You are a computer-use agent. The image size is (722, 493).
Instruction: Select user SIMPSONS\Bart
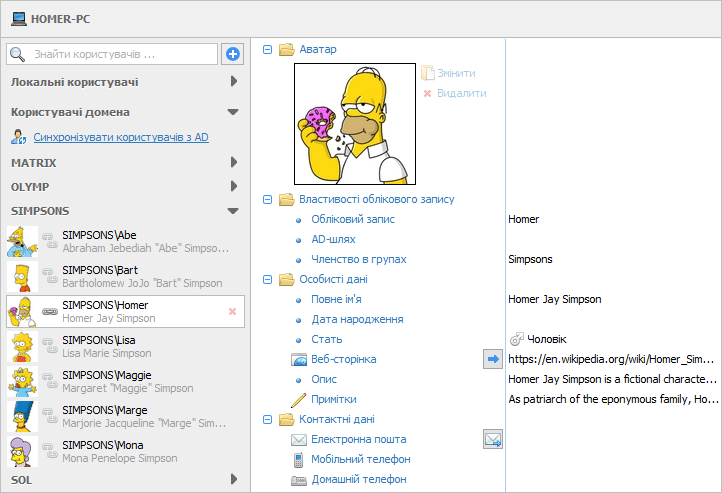click(125, 276)
